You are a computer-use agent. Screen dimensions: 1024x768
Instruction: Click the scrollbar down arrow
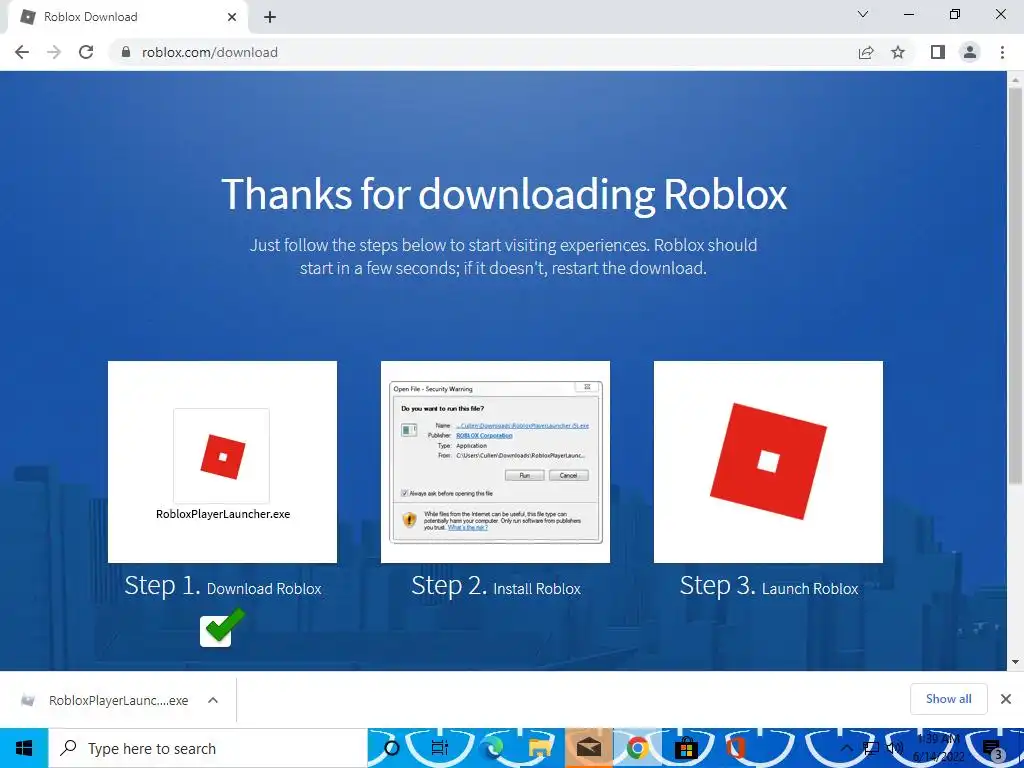click(x=1015, y=662)
